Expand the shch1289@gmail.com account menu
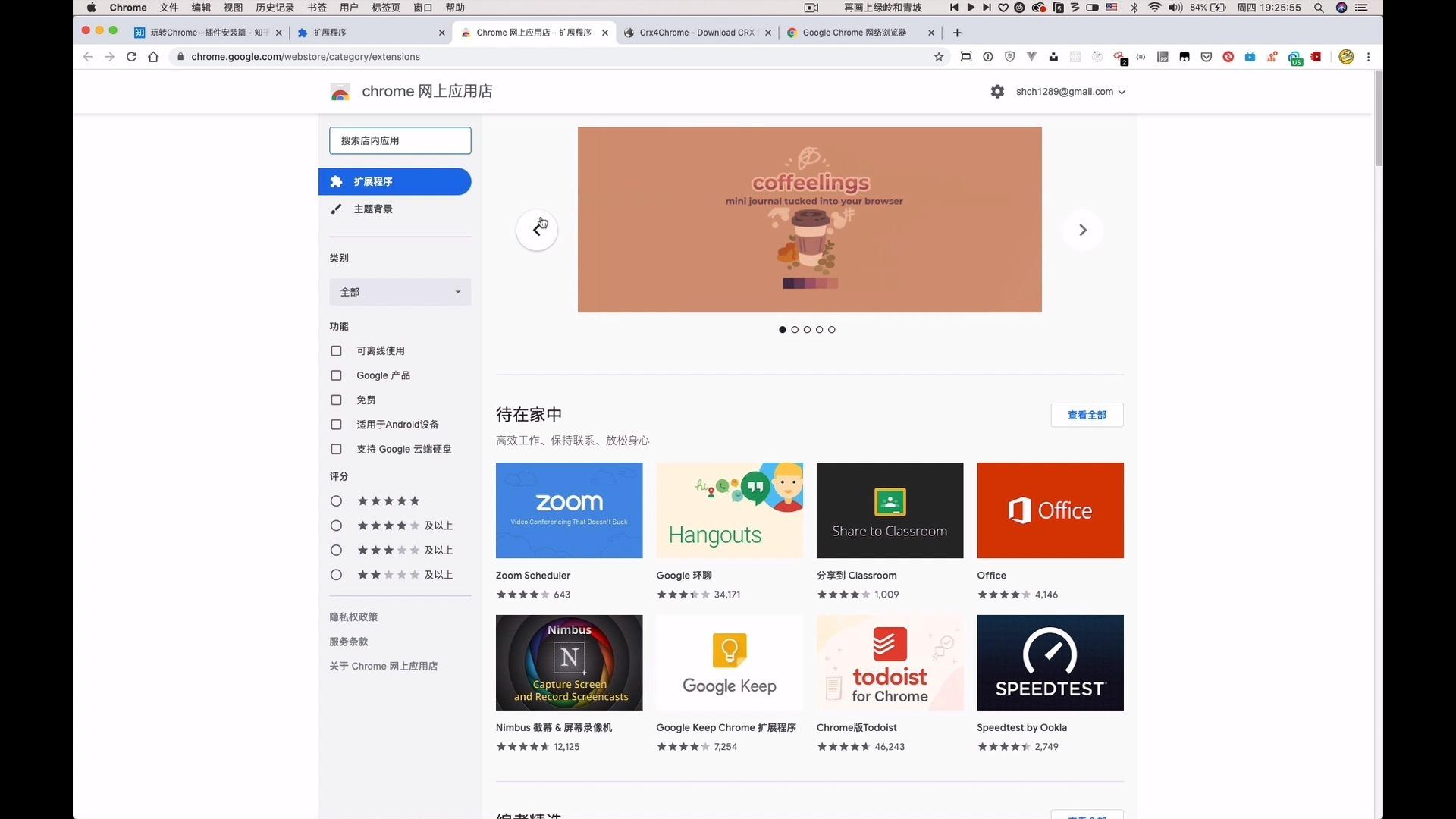 pos(1070,92)
